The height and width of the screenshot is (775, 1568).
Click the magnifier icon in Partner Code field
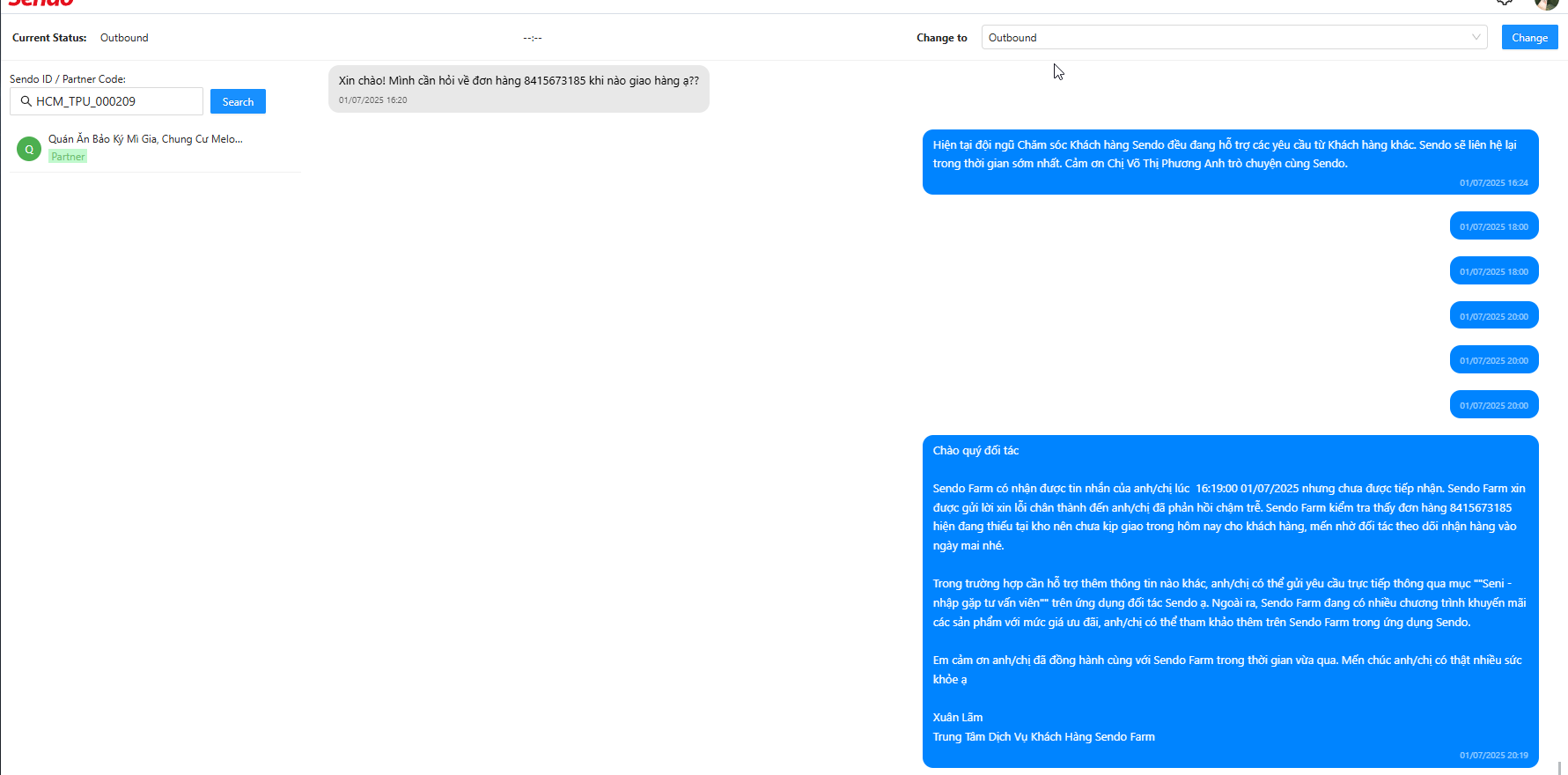(x=26, y=101)
